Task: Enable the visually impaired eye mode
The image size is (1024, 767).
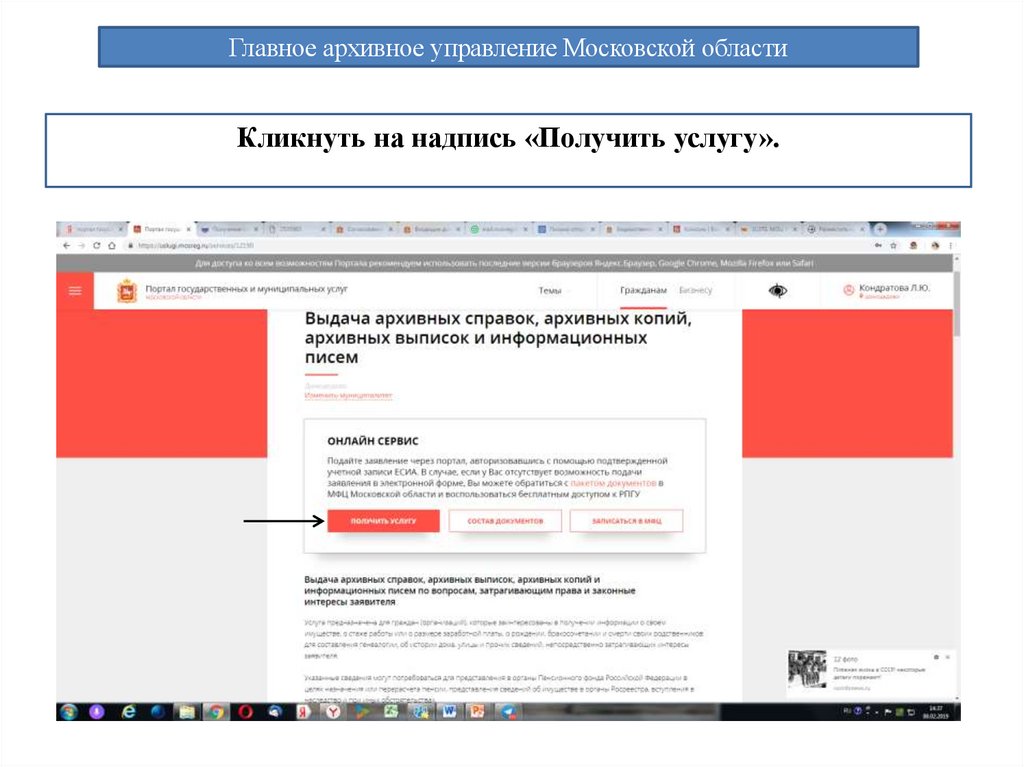Action: (x=777, y=290)
